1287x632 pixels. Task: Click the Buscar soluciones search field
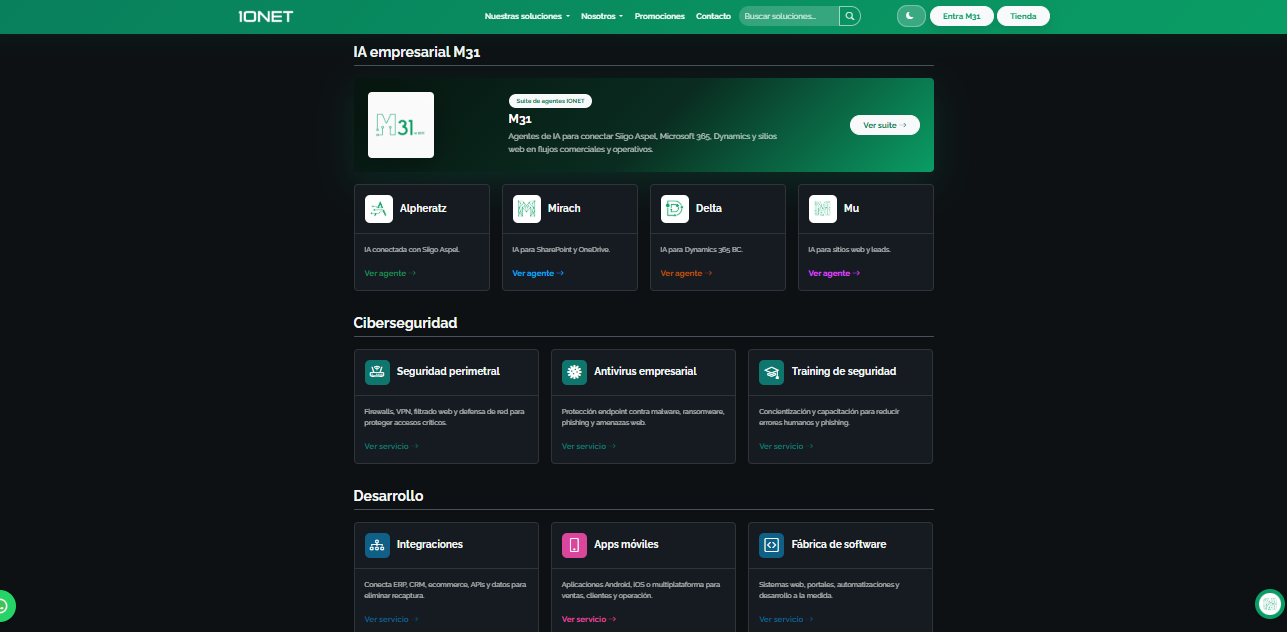788,16
